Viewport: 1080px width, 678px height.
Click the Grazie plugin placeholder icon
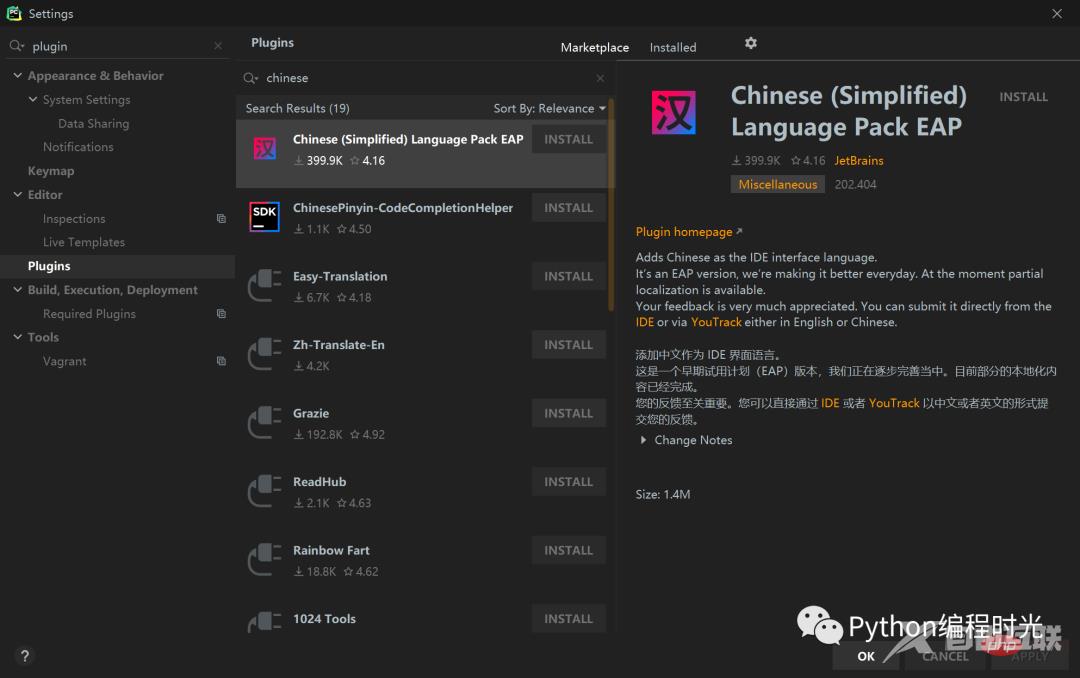point(264,423)
